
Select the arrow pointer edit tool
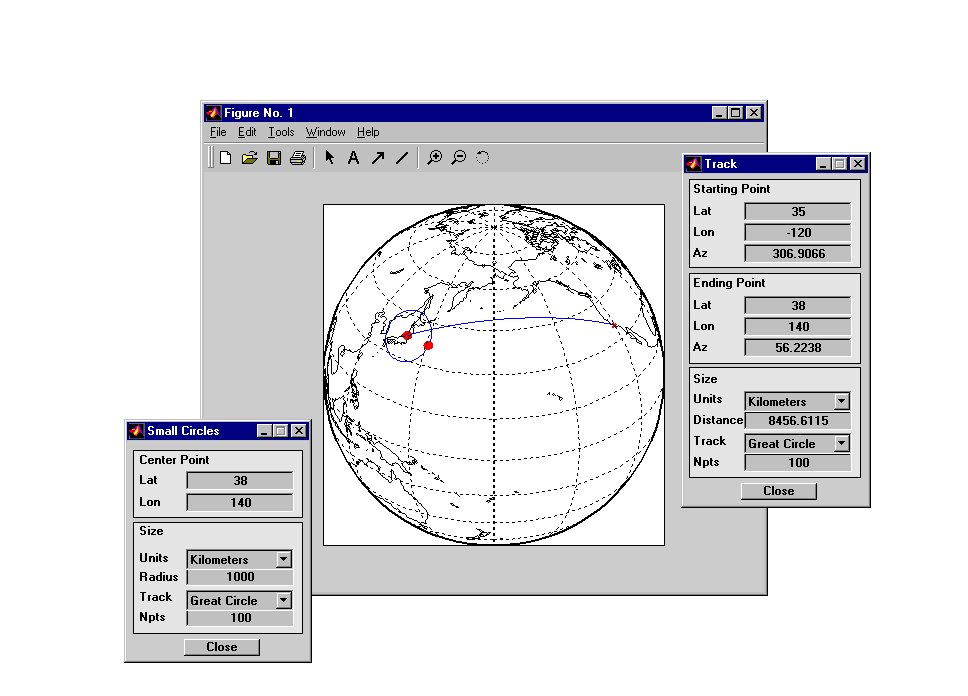330,158
